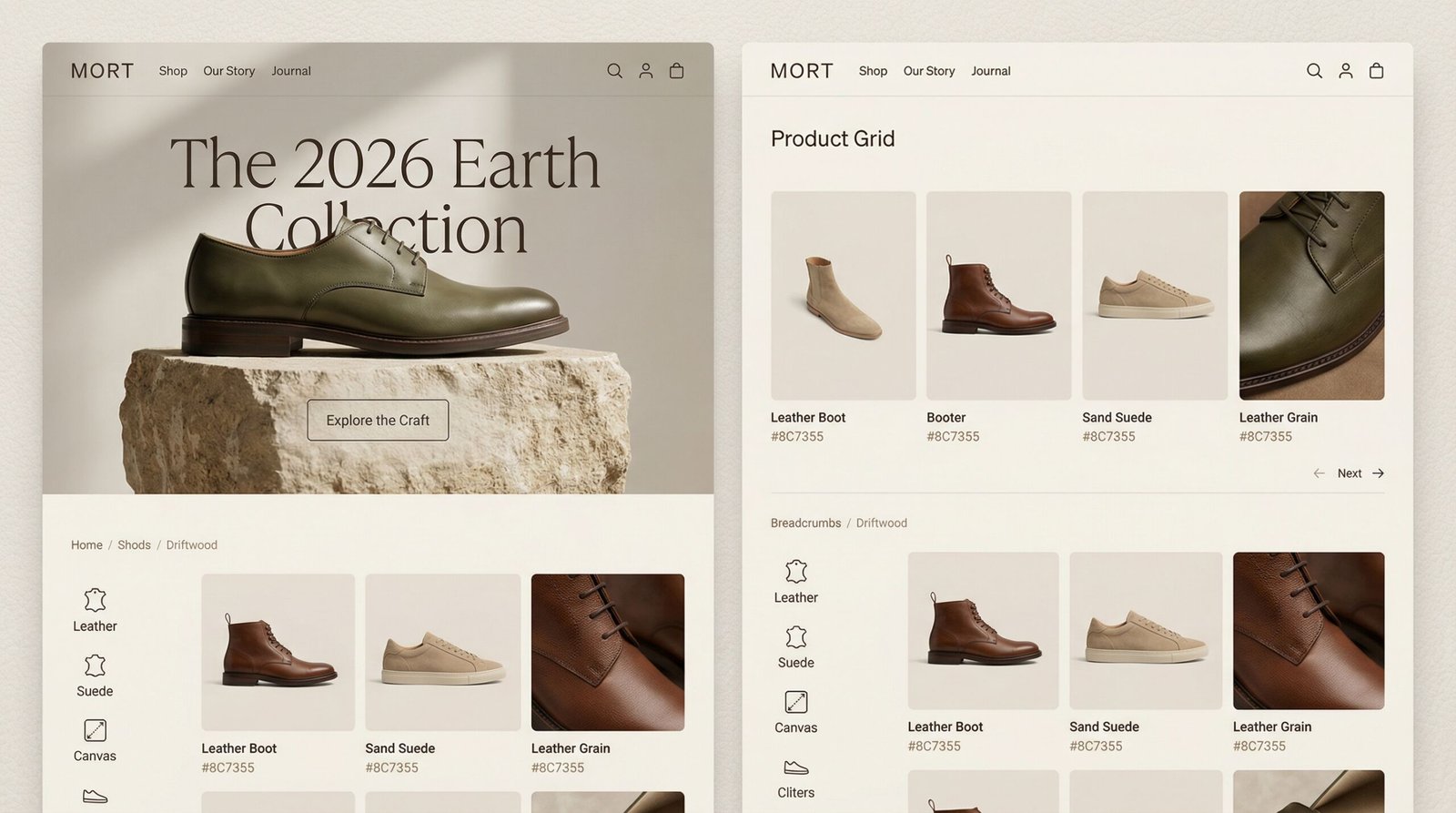This screenshot has height=813, width=1456.
Task: Select Cliters shoe icon in Product Grid sidebar
Action: (796, 767)
